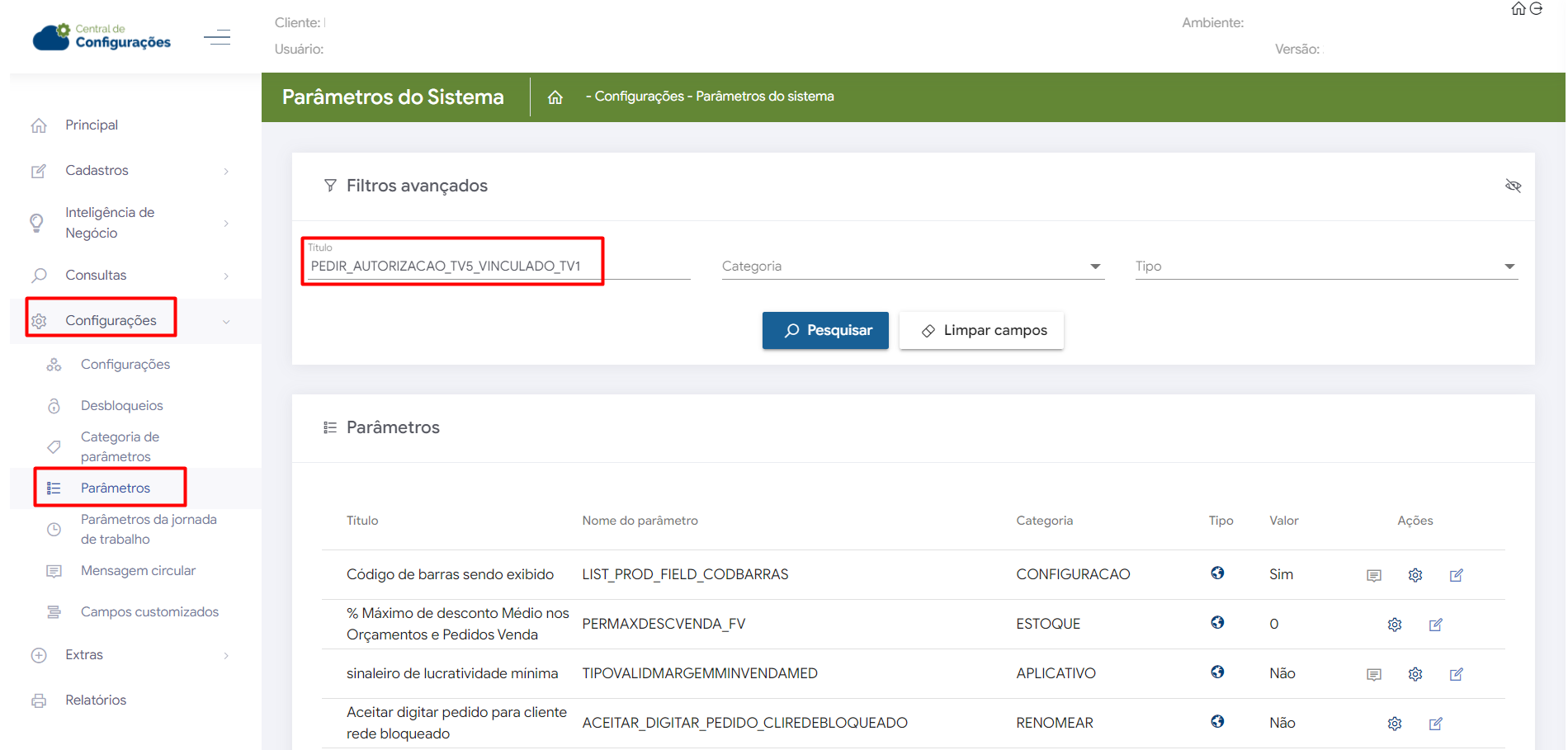Hide the advanced filters with eye icon
Image resolution: width=1568 pixels, height=750 pixels.
pyautogui.click(x=1513, y=186)
